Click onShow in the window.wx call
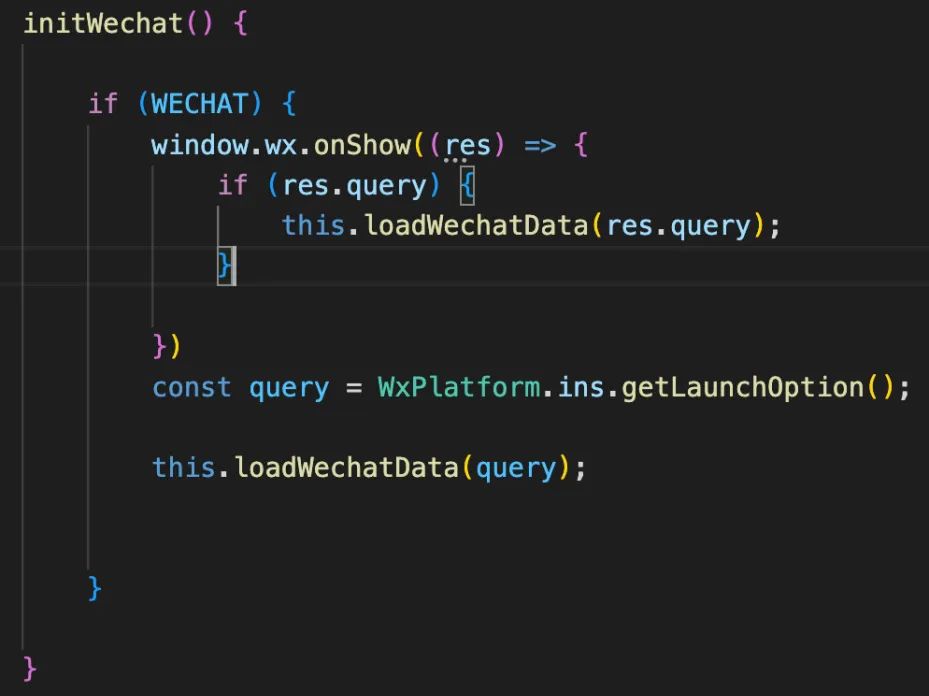Viewport: 929px width, 696px height. tap(362, 145)
